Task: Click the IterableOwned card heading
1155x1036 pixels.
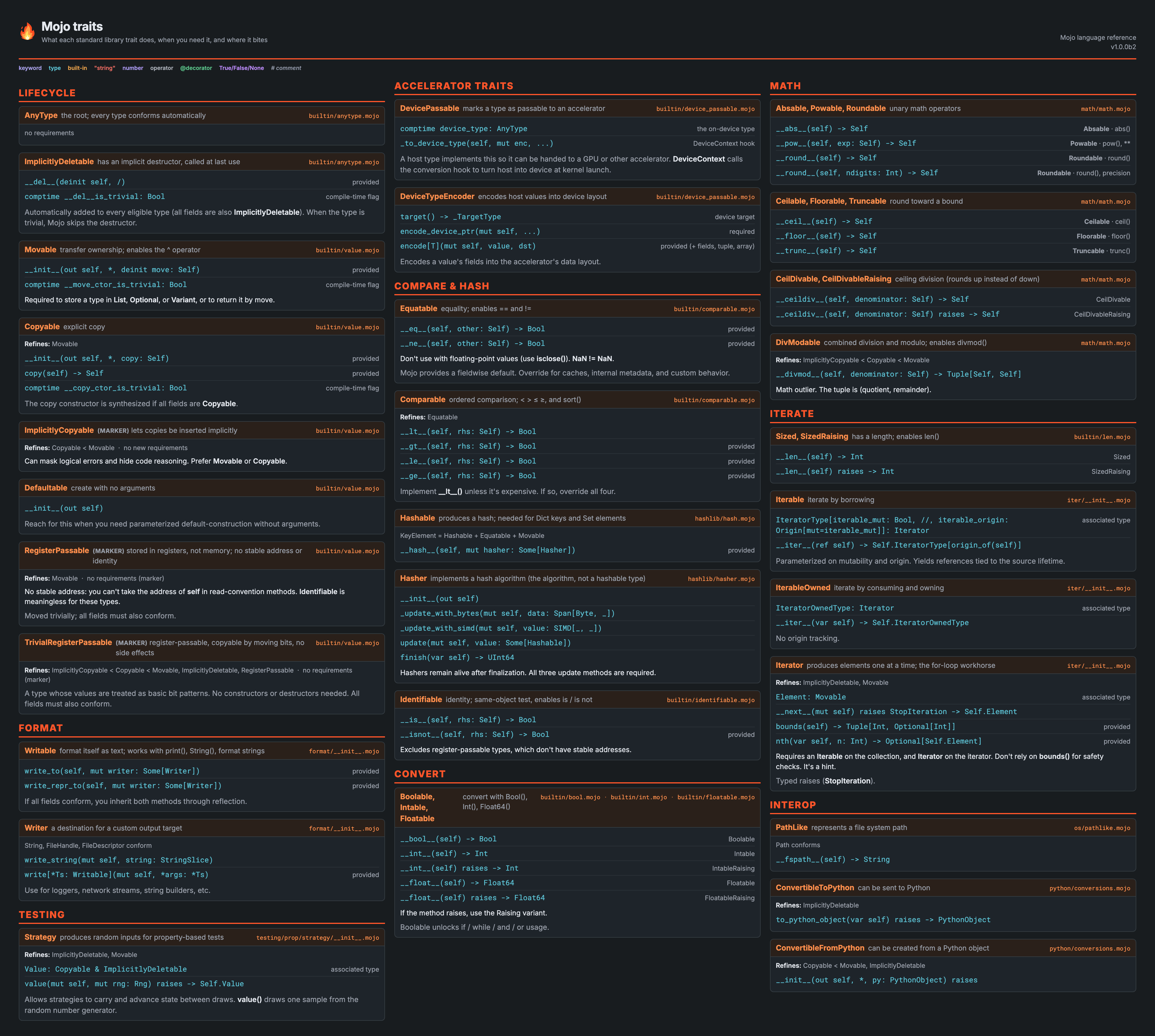Action: pyautogui.click(x=803, y=588)
